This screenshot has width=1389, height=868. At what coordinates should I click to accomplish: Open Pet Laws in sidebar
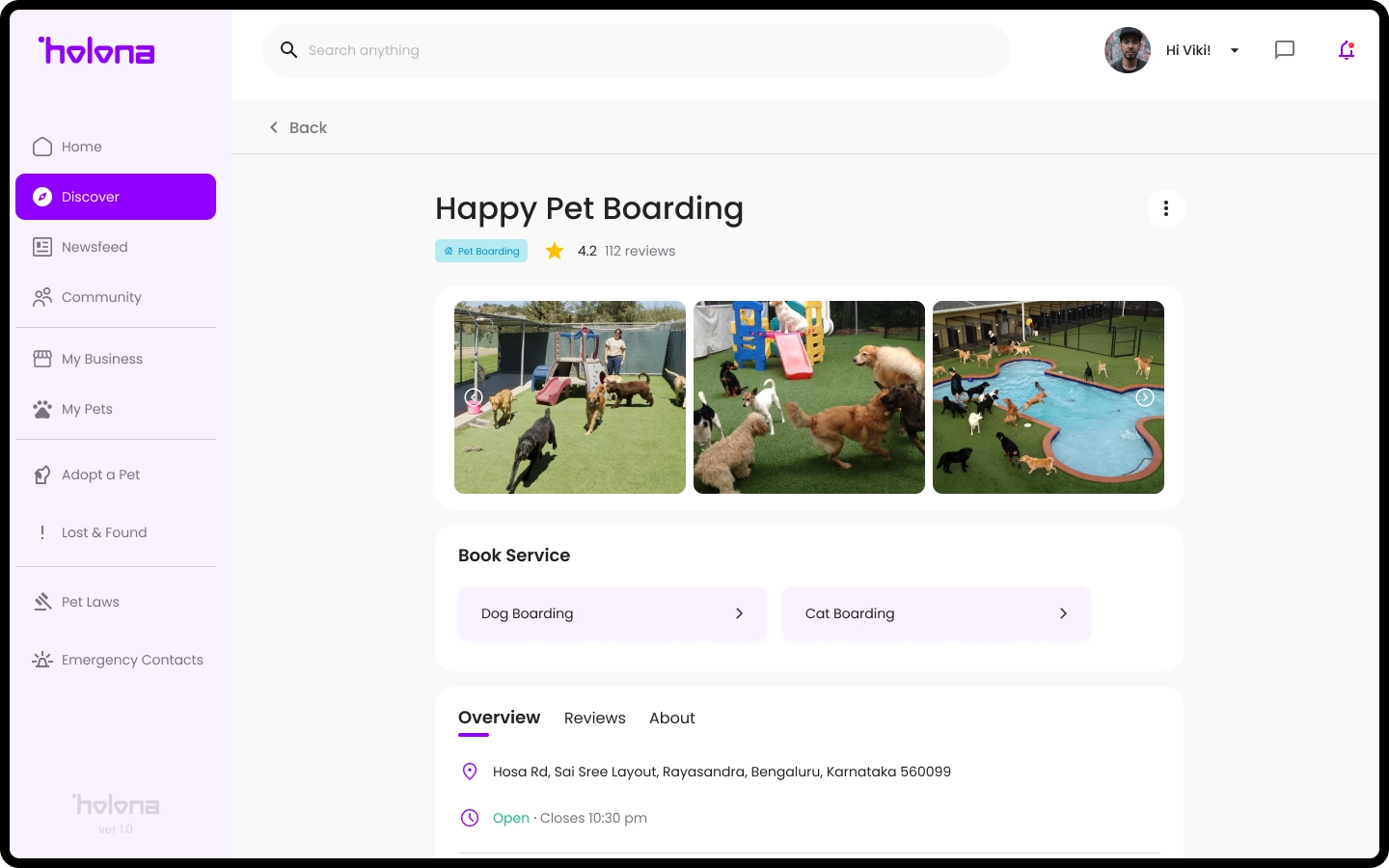[x=116, y=602]
